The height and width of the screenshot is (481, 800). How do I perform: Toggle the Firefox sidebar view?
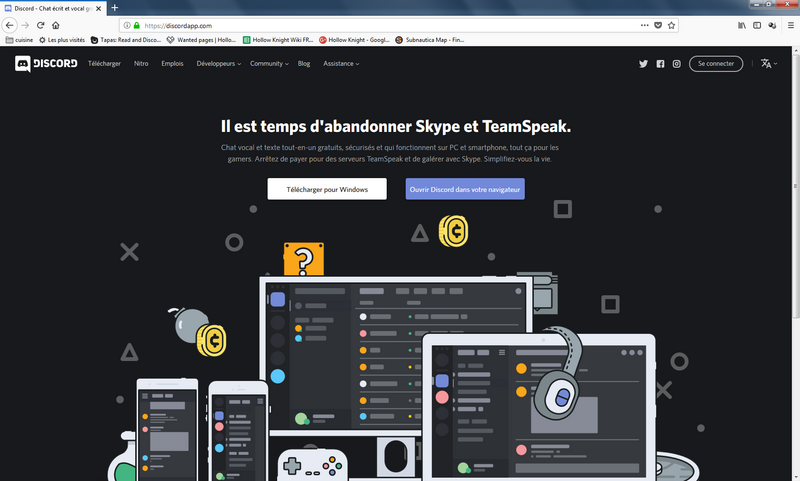758,25
